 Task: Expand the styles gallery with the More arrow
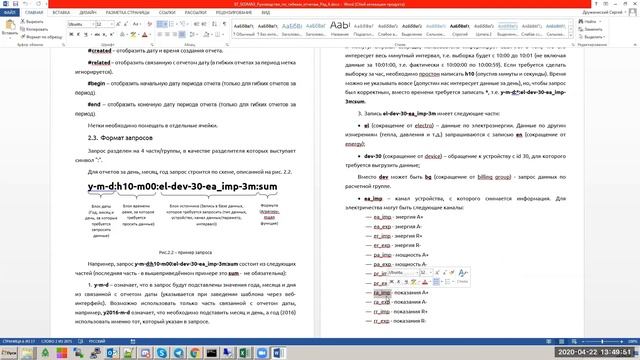tap(571, 36)
